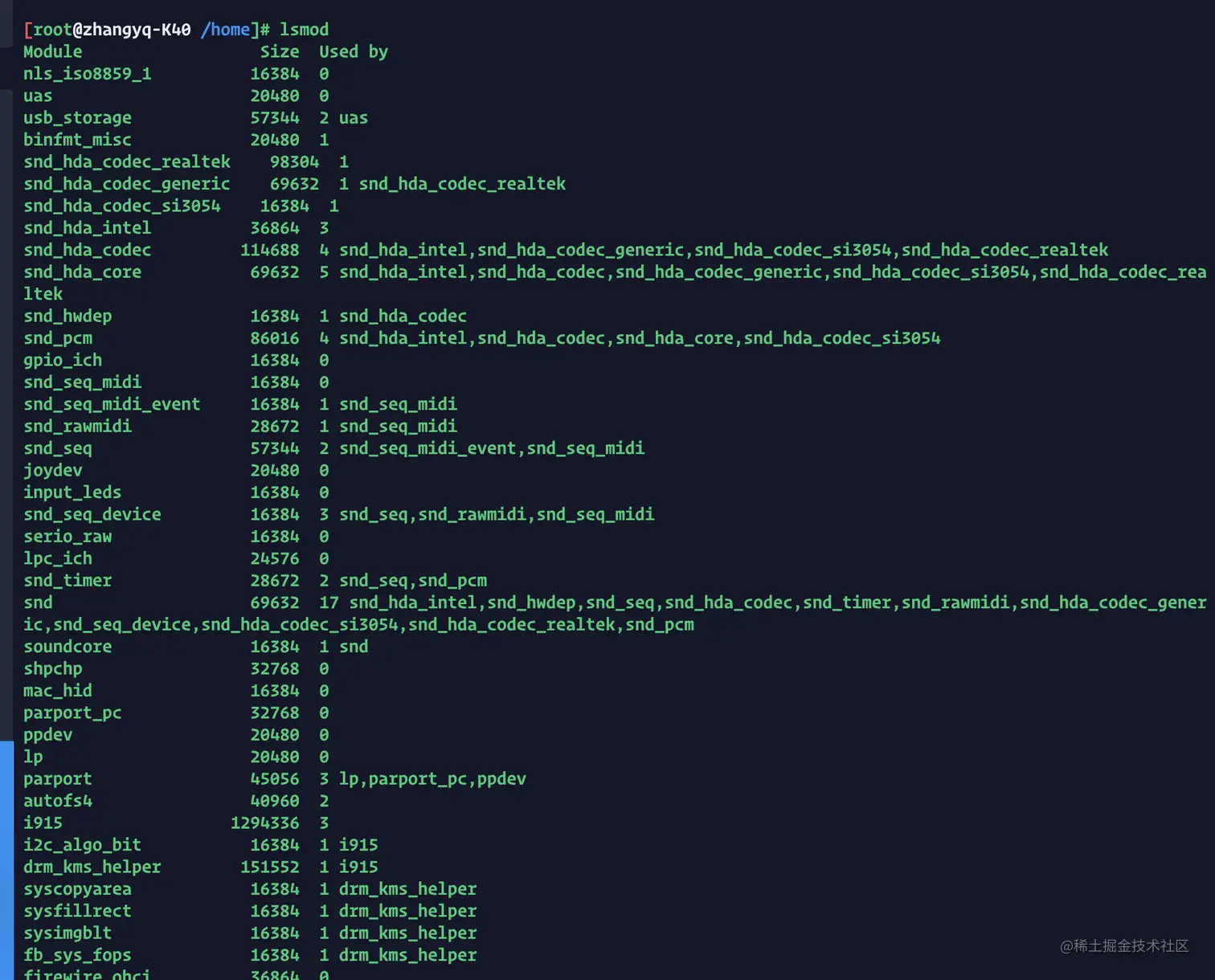Click "snd_seq,snd_pcm" in the snd_timer row
Viewport: 1215px width, 980px height.
click(413, 581)
